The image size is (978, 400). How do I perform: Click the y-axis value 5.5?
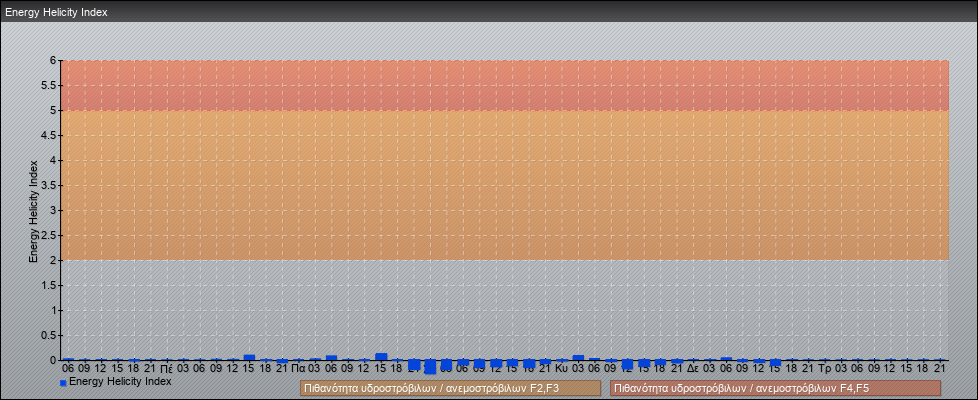point(49,85)
